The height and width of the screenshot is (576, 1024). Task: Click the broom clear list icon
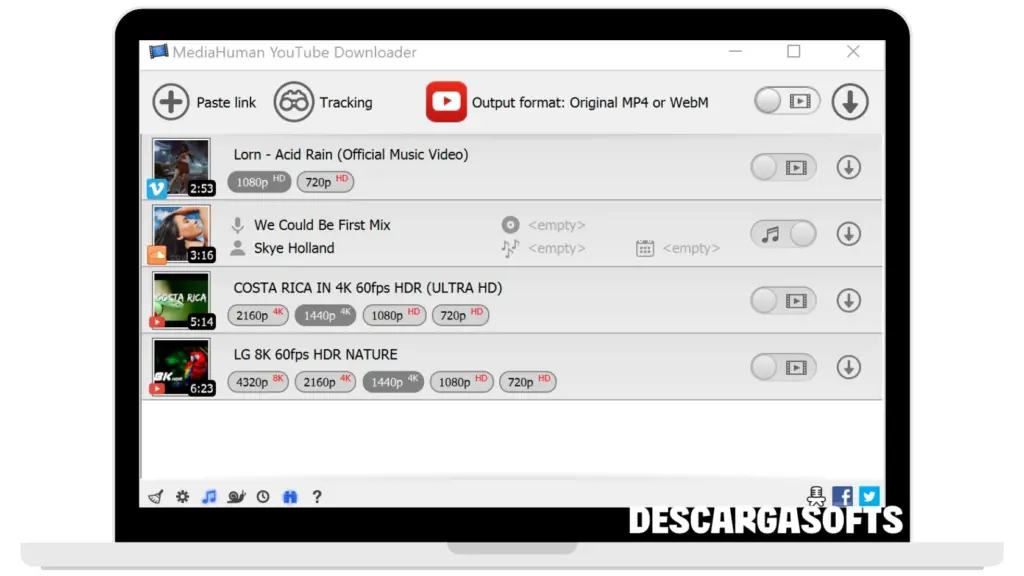pyautogui.click(x=155, y=496)
